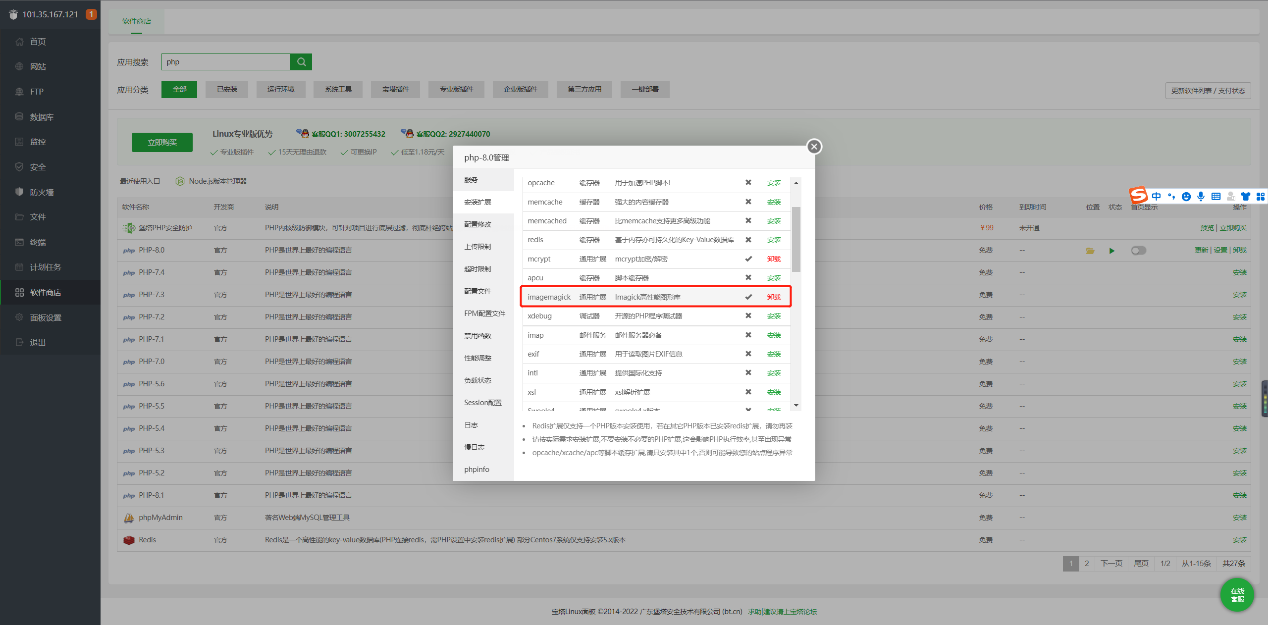This screenshot has width=1268, height=625.
Task: Open 防火墙 in left navigation menu
Action: click(42, 192)
